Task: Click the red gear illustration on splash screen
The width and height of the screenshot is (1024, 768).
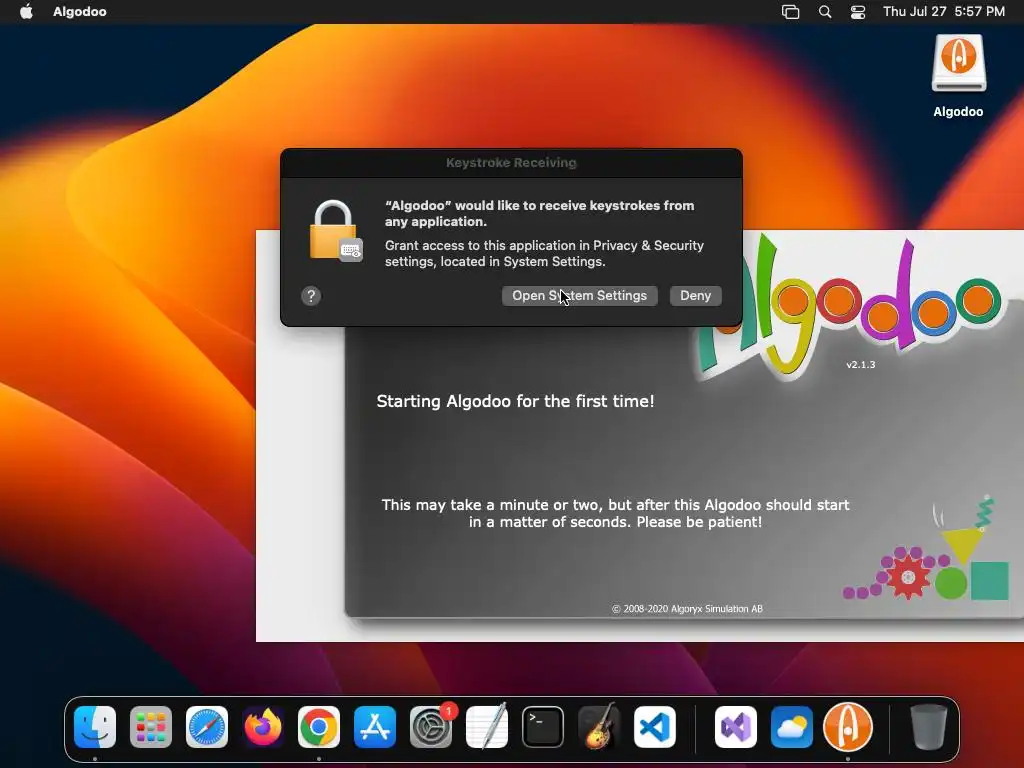Action: pyautogui.click(x=908, y=576)
